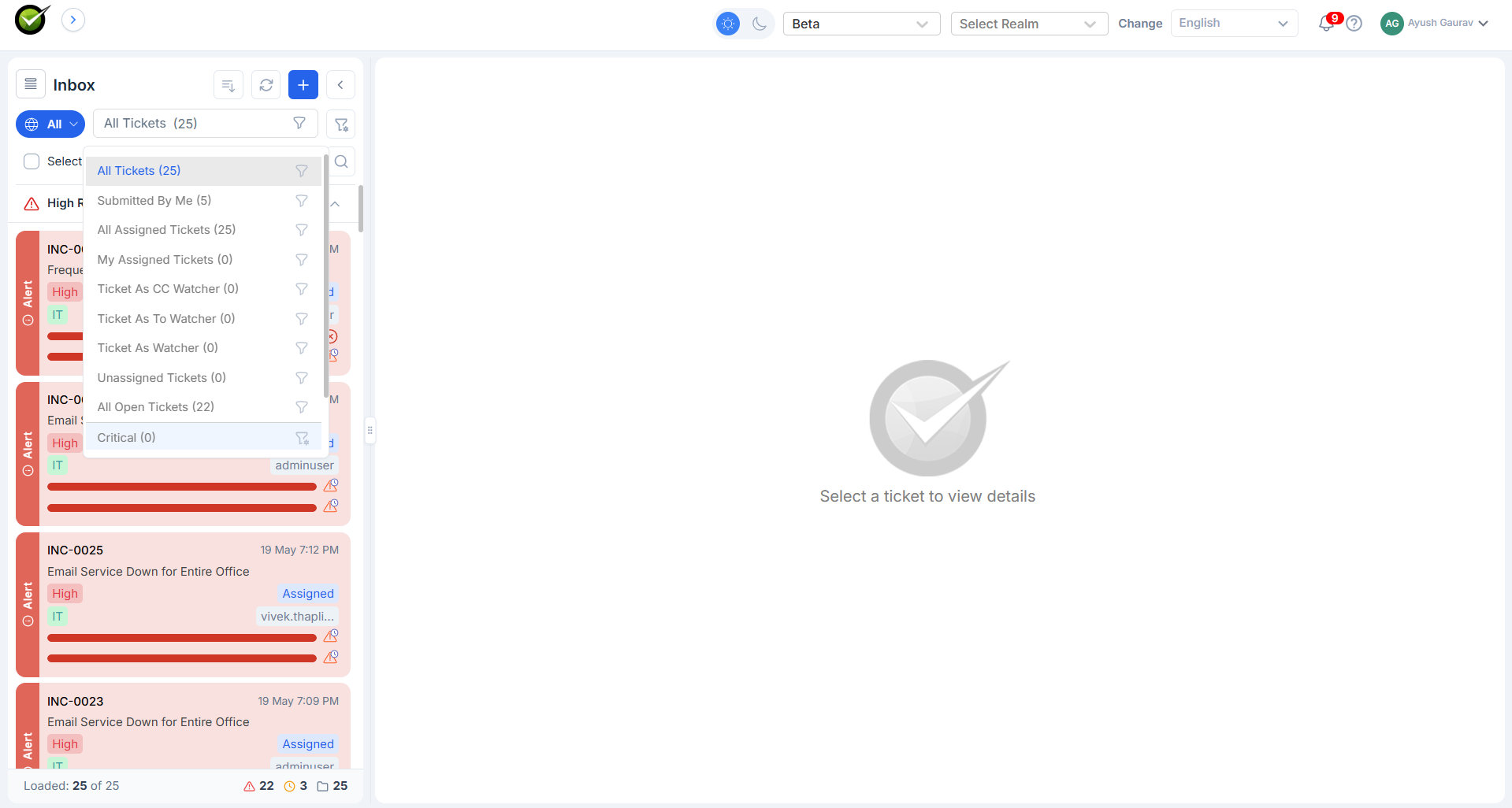Click the Change button
Image resolution: width=1512 pixels, height=808 pixels.
[1140, 24]
